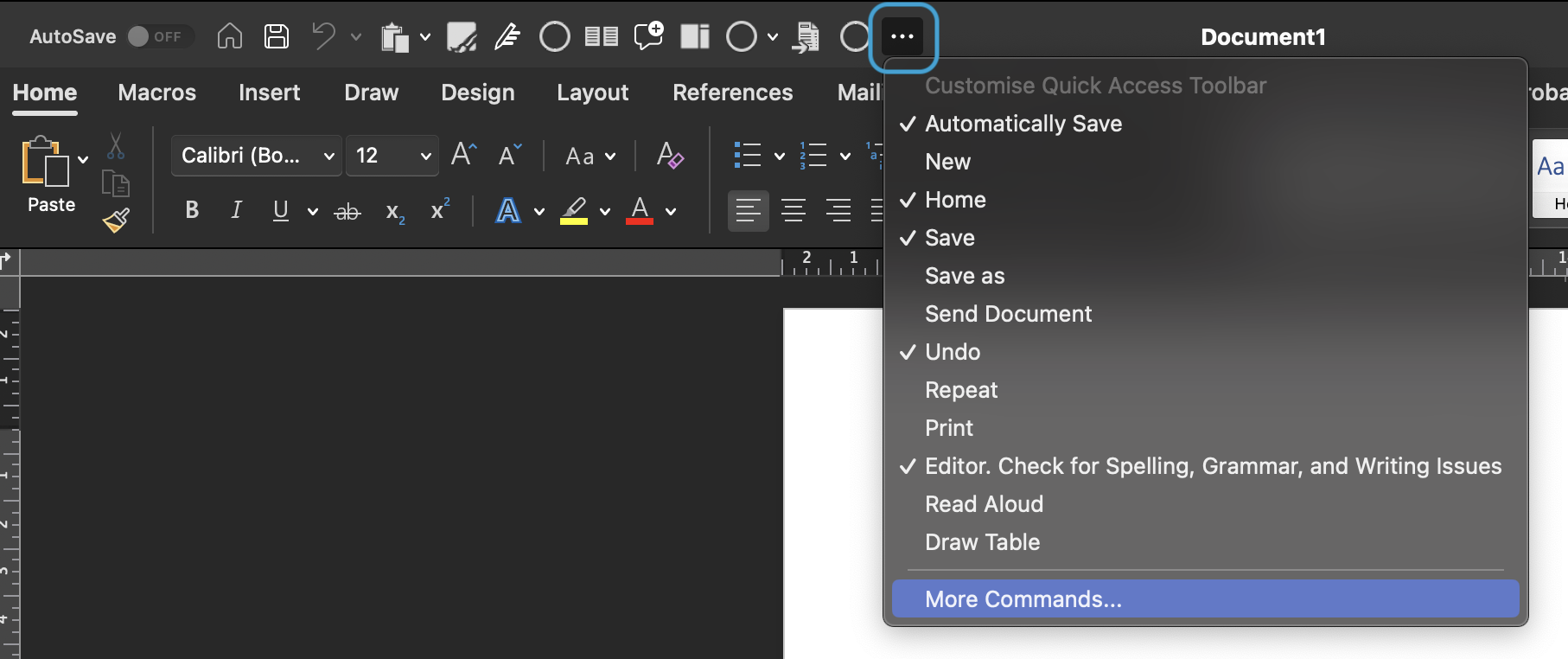
Task: Open the Design tab
Action: coord(478,93)
